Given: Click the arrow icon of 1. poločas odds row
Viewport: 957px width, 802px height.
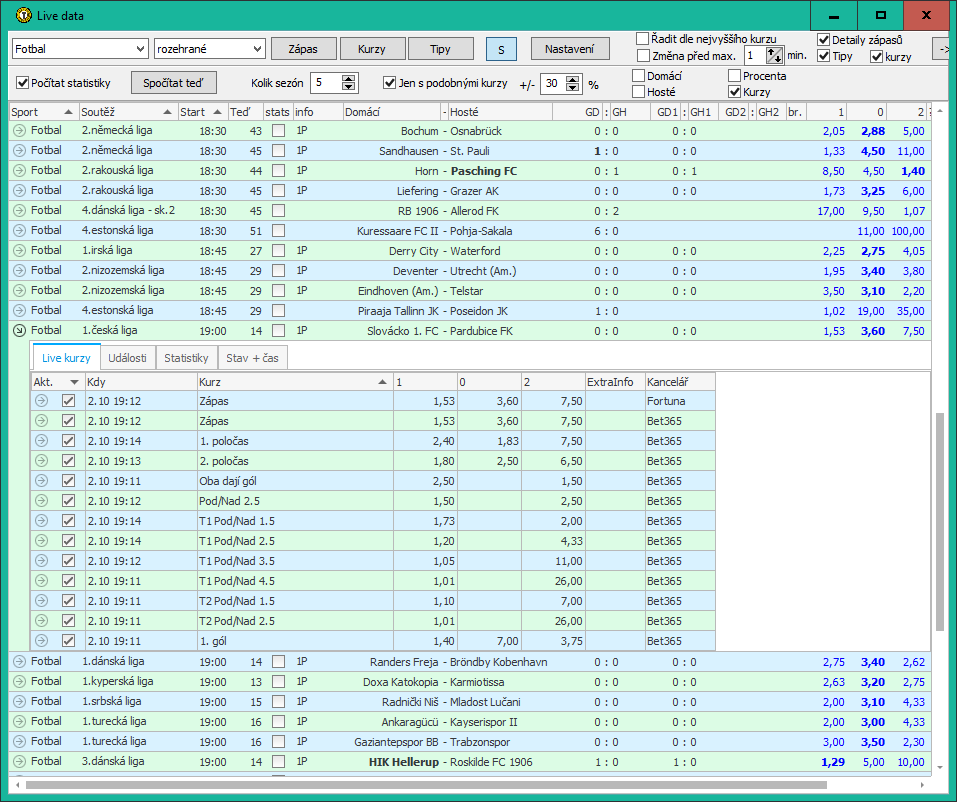Looking at the screenshot, I should 42,441.
